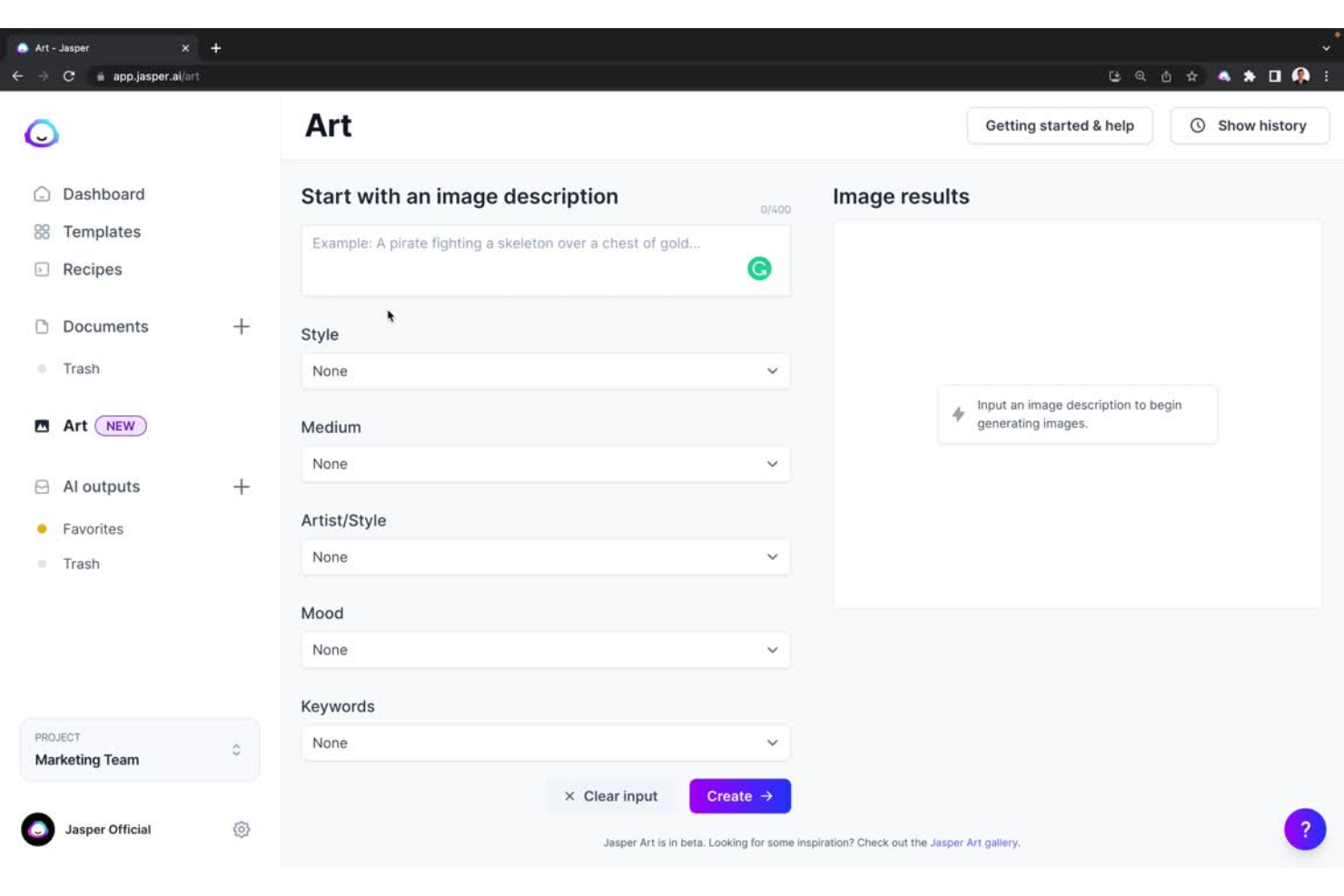This screenshot has height=896, width=1344.
Task: Click the Create button
Action: point(740,796)
